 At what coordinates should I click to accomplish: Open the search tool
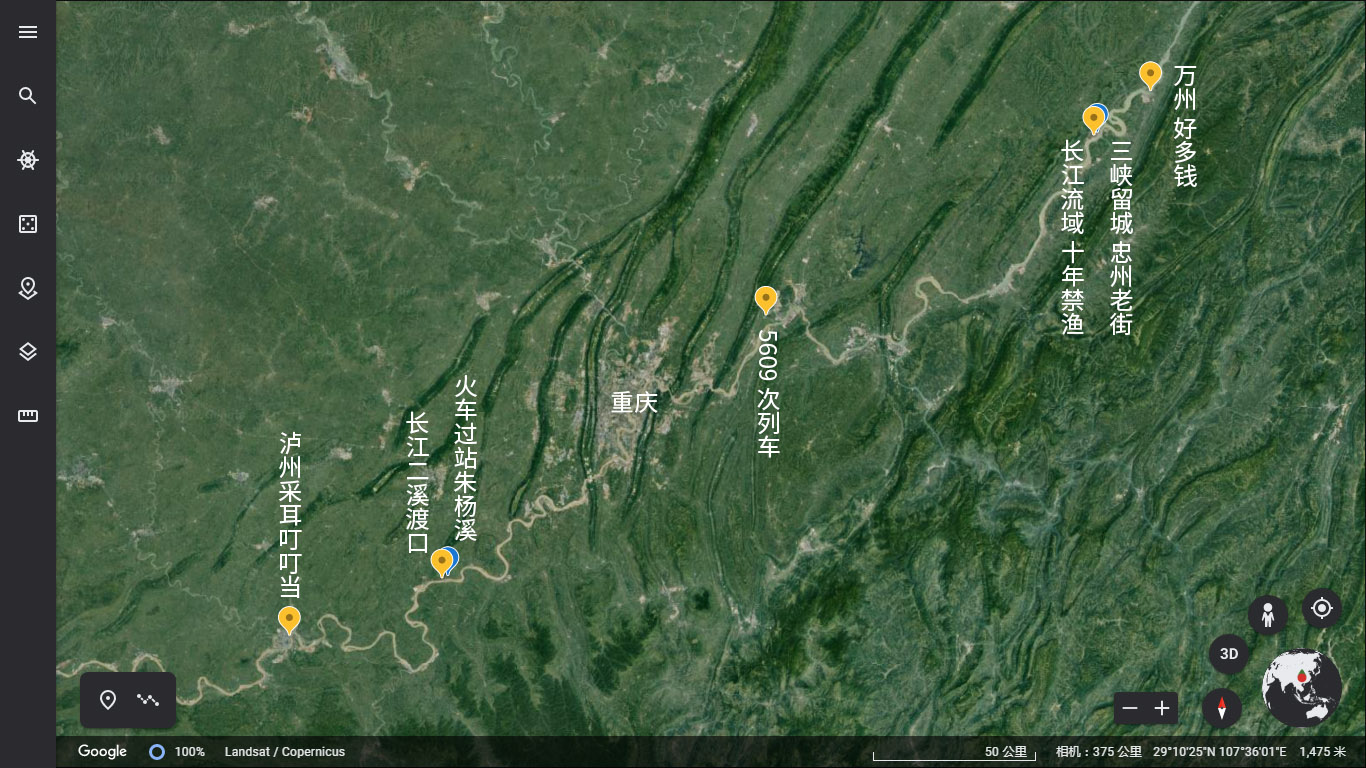point(28,96)
